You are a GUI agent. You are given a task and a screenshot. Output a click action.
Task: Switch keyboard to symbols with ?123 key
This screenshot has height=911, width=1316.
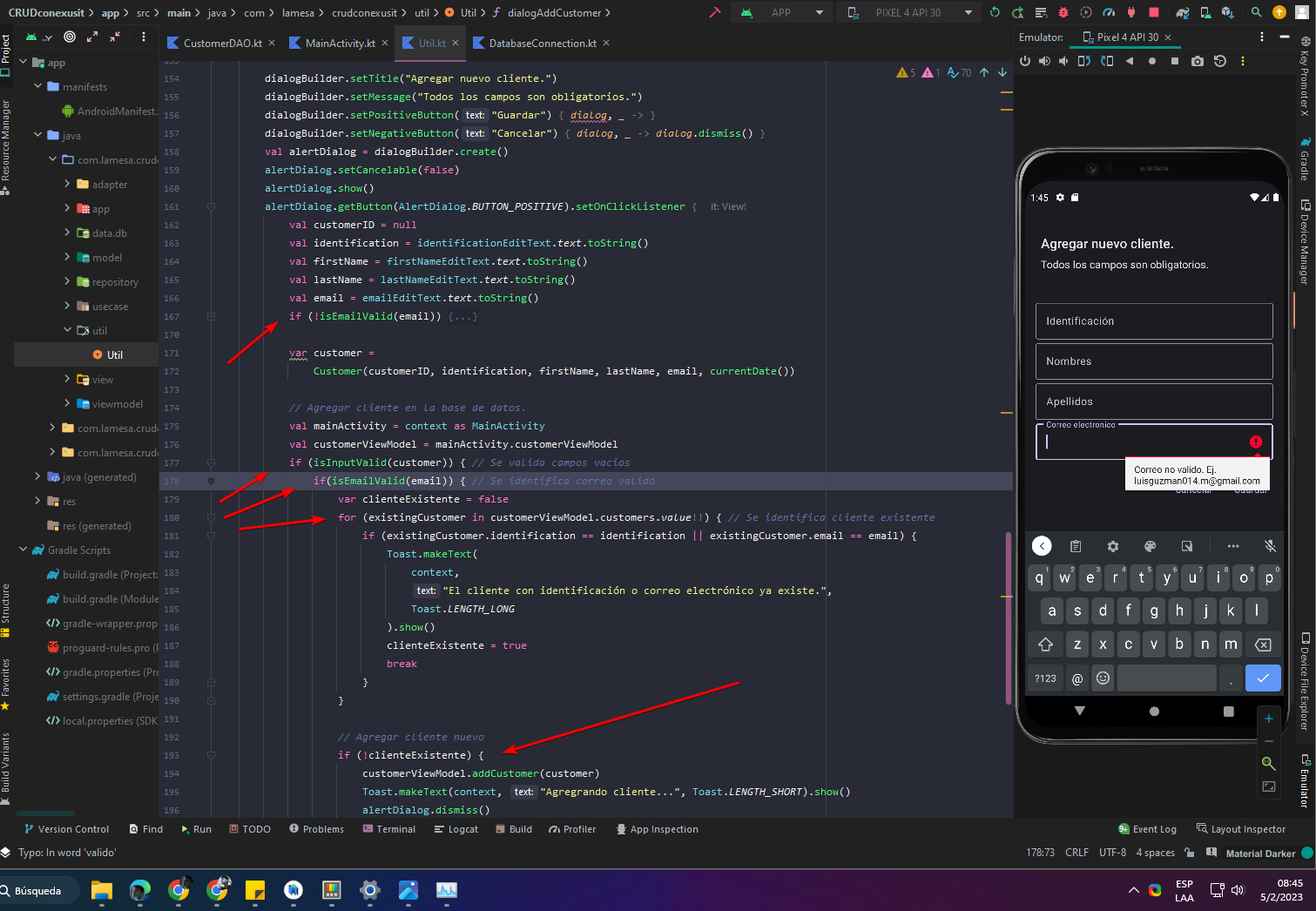(1045, 678)
